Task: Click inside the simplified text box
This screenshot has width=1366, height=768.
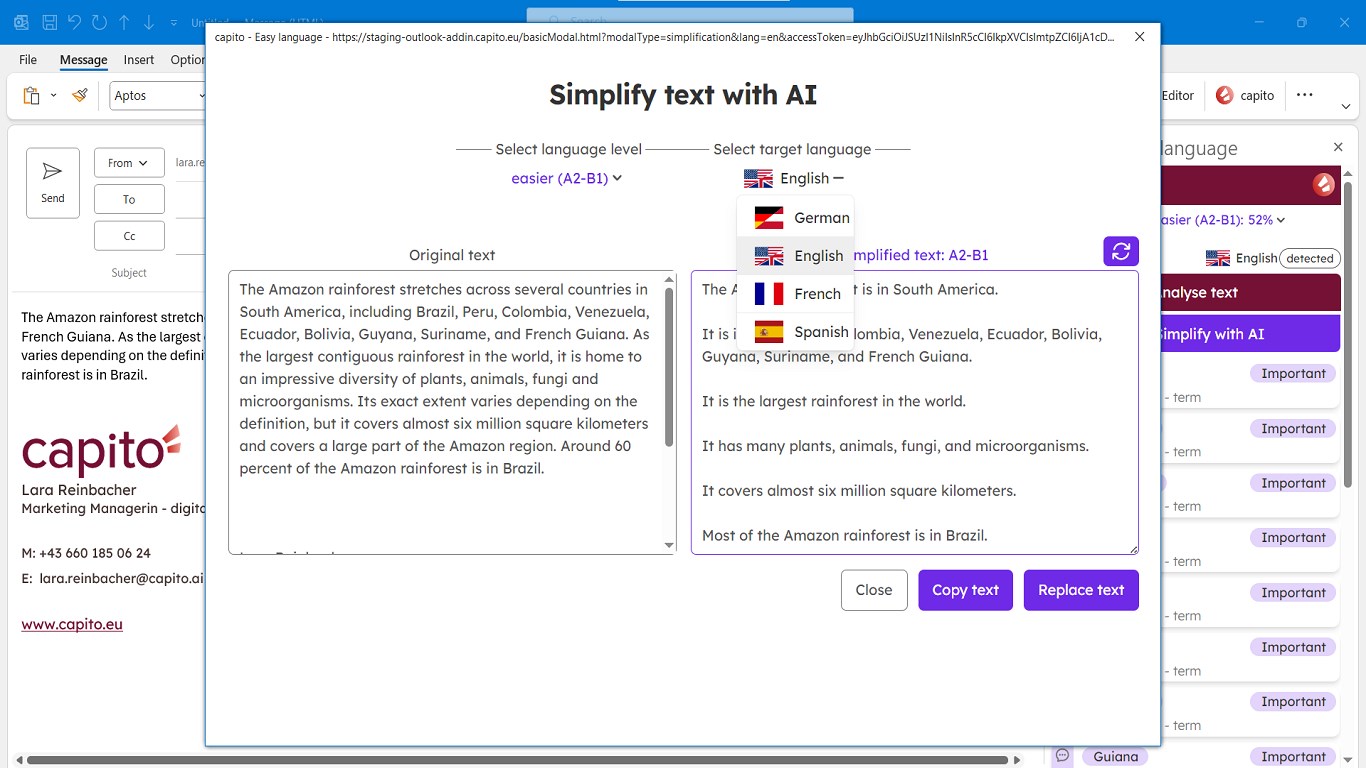Action: click(x=914, y=412)
